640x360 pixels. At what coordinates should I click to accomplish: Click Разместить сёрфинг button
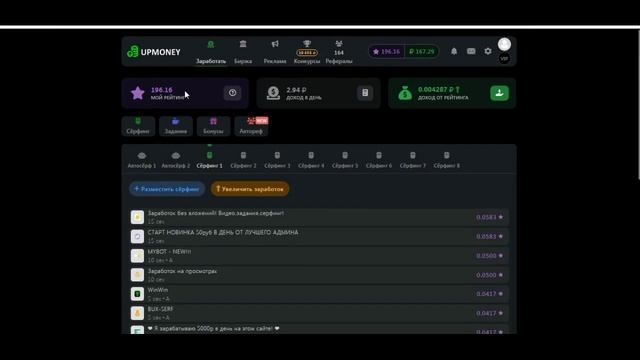(167, 189)
